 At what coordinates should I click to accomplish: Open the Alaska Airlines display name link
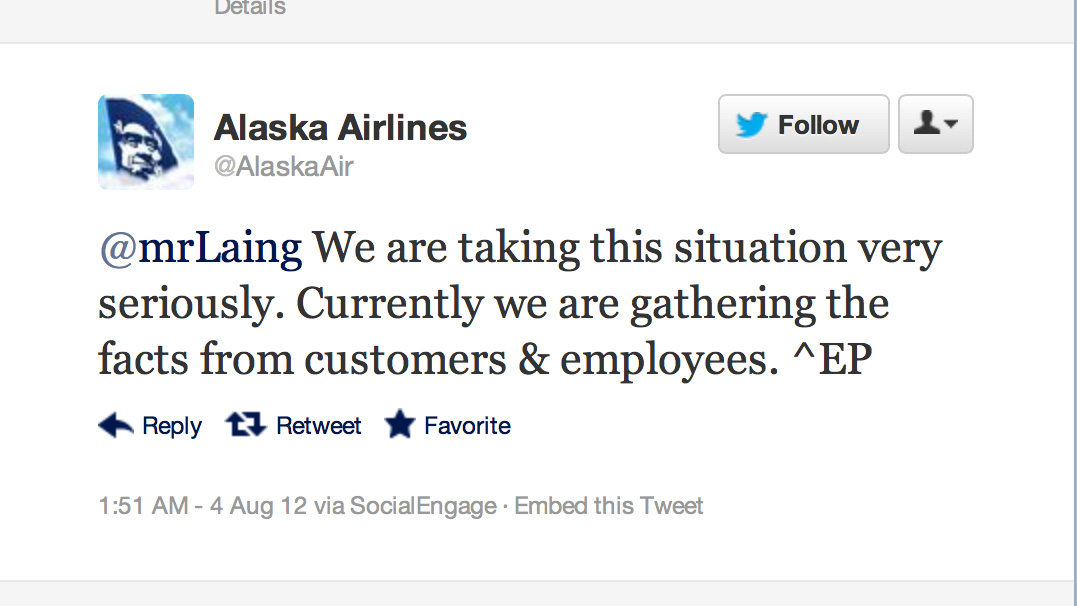pyautogui.click(x=340, y=127)
